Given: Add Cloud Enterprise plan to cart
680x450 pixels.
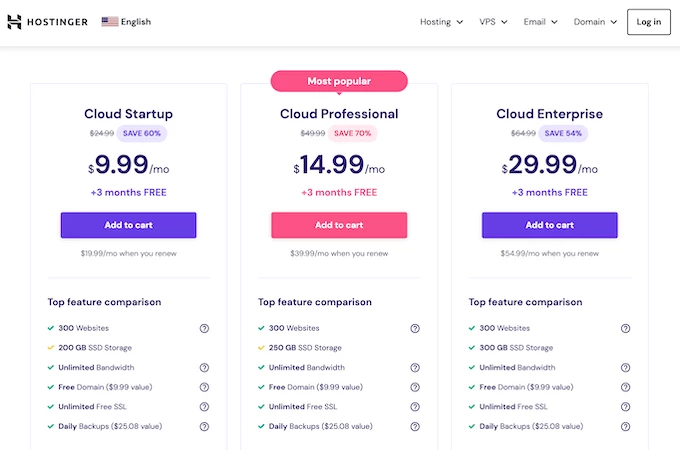Looking at the screenshot, I should point(549,225).
